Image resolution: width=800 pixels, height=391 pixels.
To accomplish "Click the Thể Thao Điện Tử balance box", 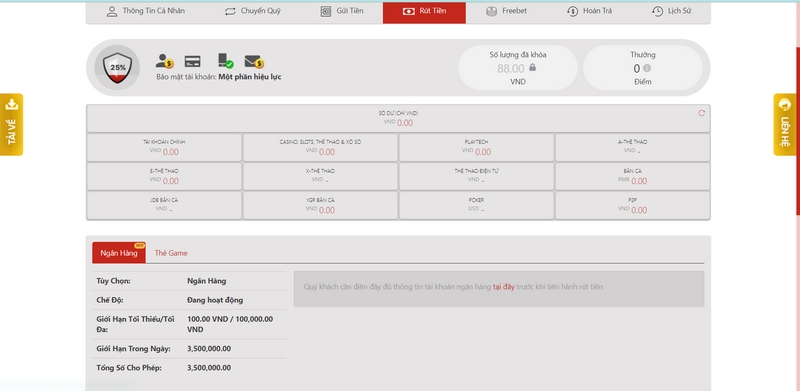I will click(477, 177).
